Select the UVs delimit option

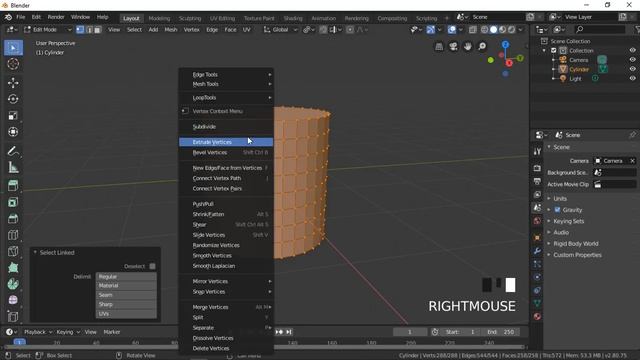point(126,314)
